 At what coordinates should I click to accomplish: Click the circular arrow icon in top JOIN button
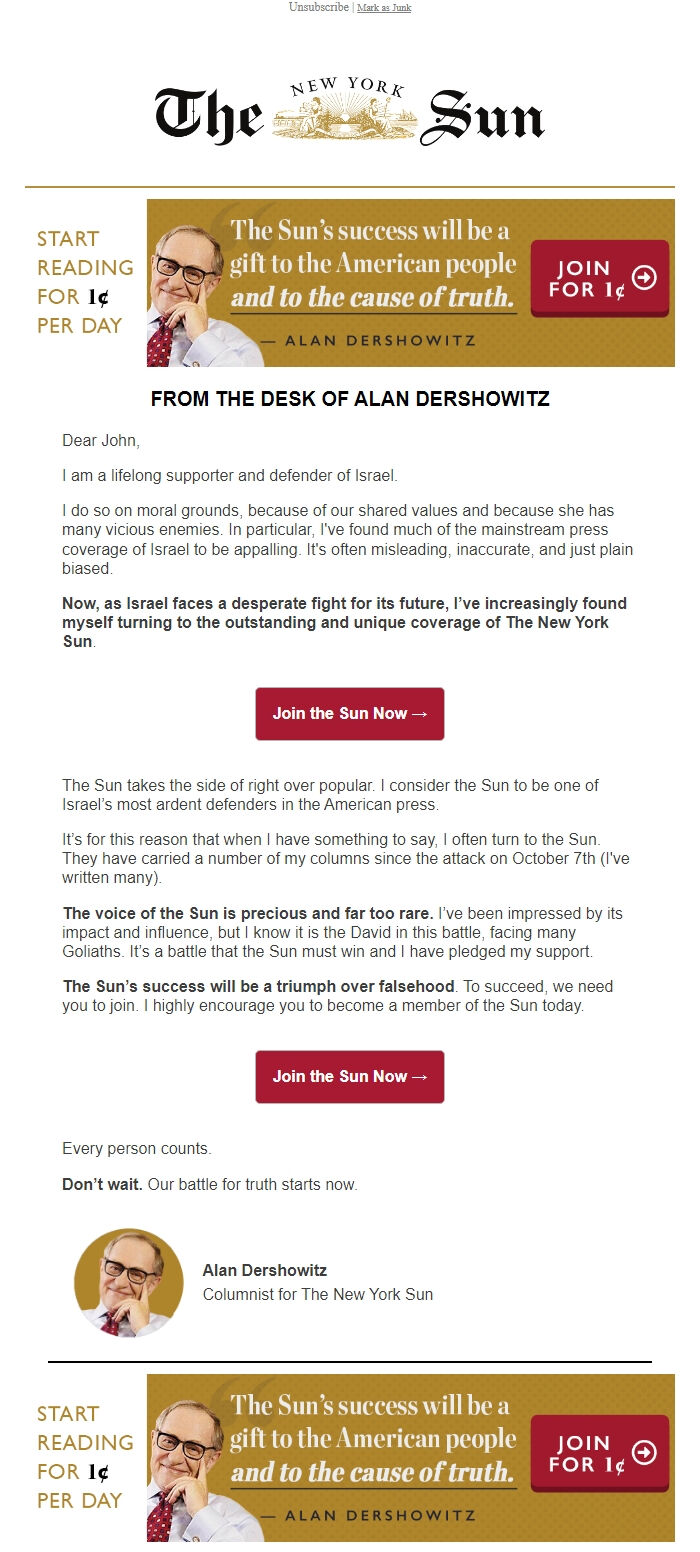tap(644, 278)
